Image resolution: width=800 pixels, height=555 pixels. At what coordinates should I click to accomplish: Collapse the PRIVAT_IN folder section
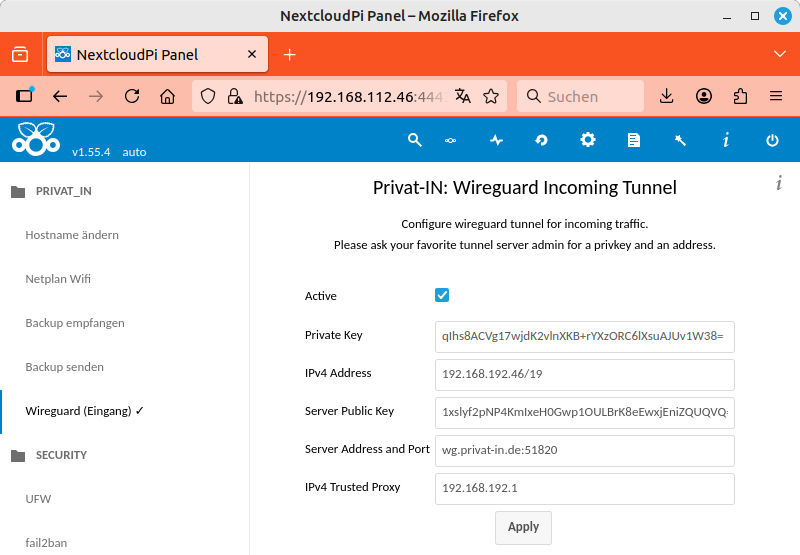(x=64, y=191)
